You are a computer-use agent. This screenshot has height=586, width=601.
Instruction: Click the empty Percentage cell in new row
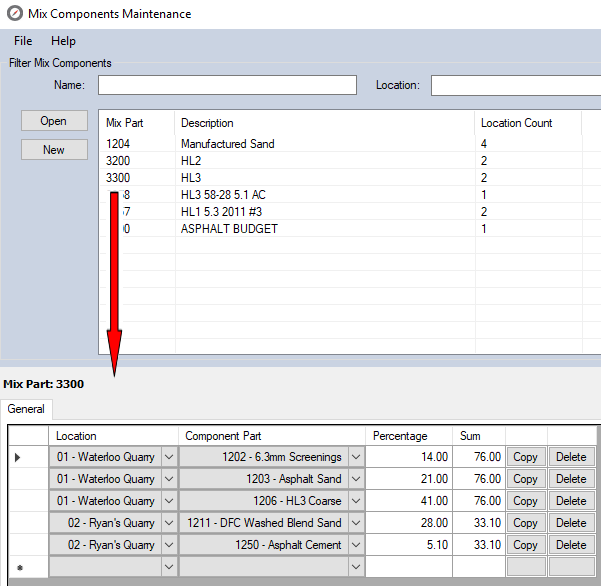[409, 566]
